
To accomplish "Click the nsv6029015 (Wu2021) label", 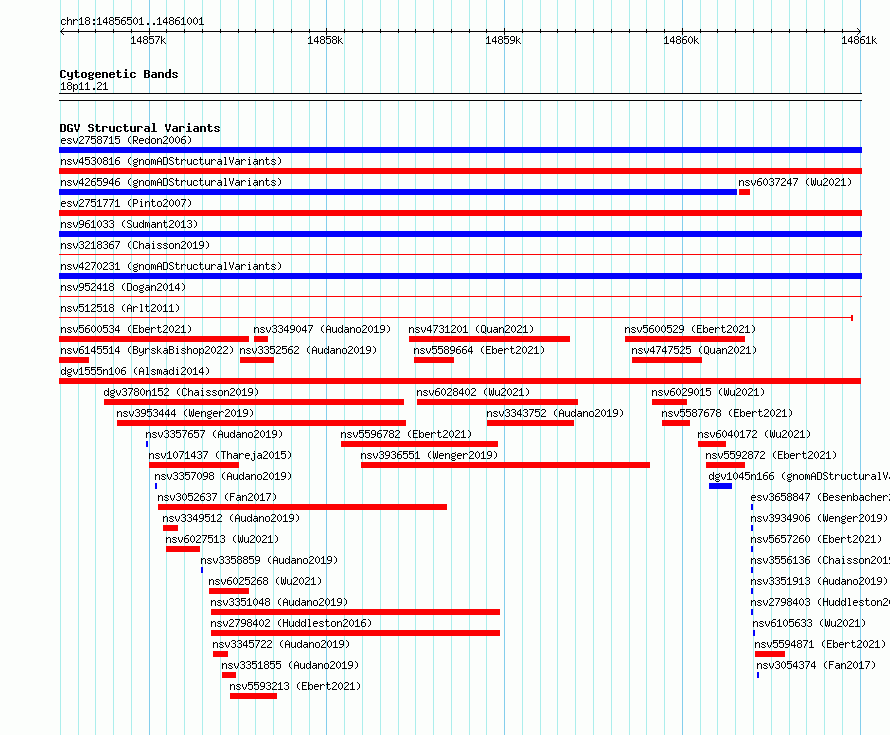I will click(708, 392).
